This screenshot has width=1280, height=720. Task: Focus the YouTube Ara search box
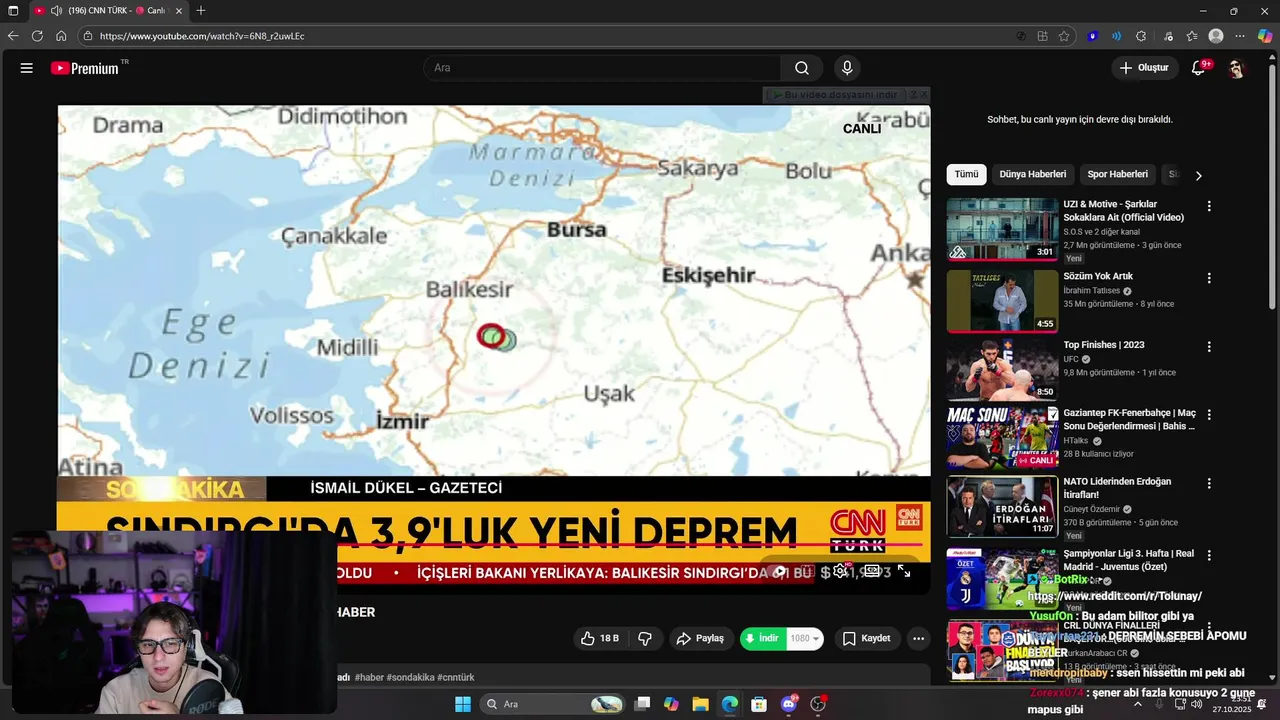tap(603, 68)
